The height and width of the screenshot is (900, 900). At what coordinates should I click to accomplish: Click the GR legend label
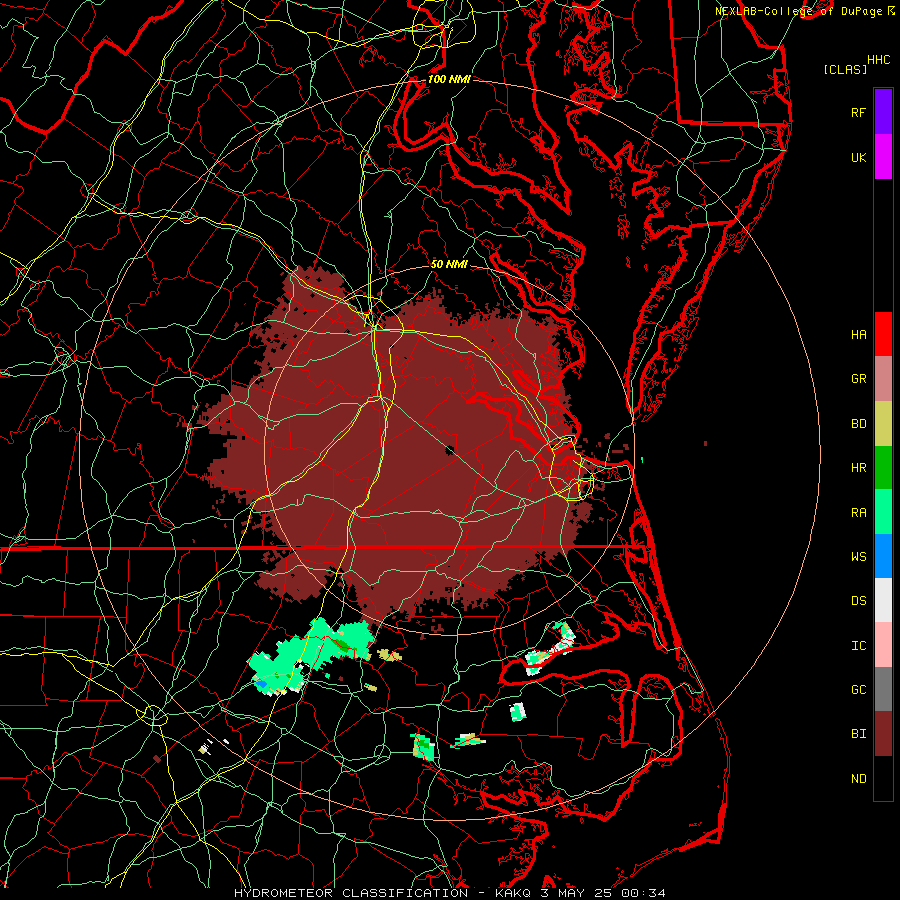858,379
